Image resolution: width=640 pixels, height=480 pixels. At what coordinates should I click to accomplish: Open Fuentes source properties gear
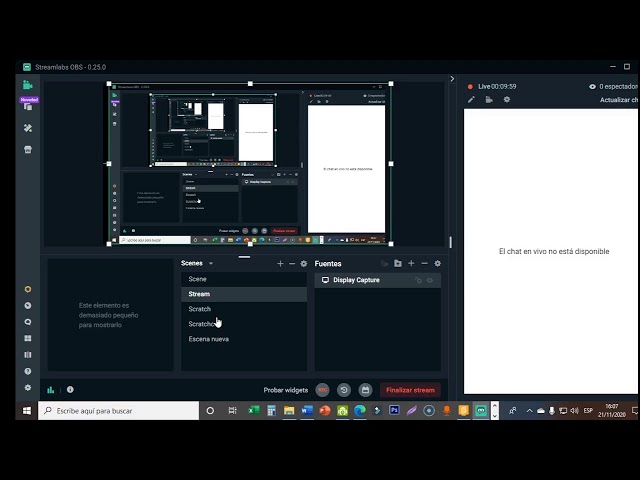[x=438, y=263]
